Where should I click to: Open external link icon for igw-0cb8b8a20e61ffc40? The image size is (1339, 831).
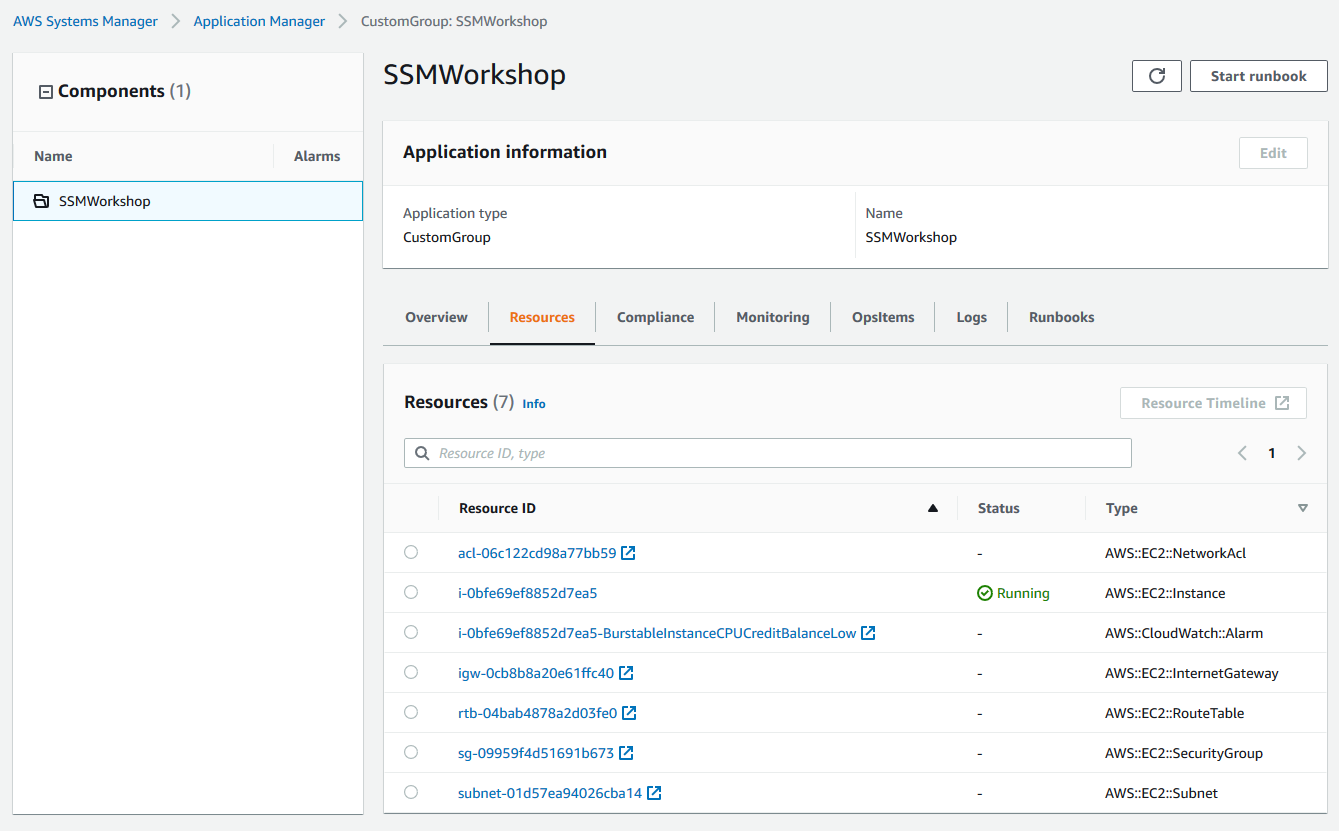pos(626,673)
